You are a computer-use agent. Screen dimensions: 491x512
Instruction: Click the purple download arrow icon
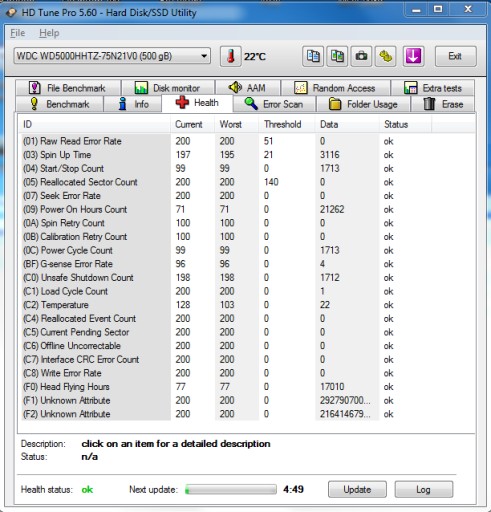(x=413, y=56)
